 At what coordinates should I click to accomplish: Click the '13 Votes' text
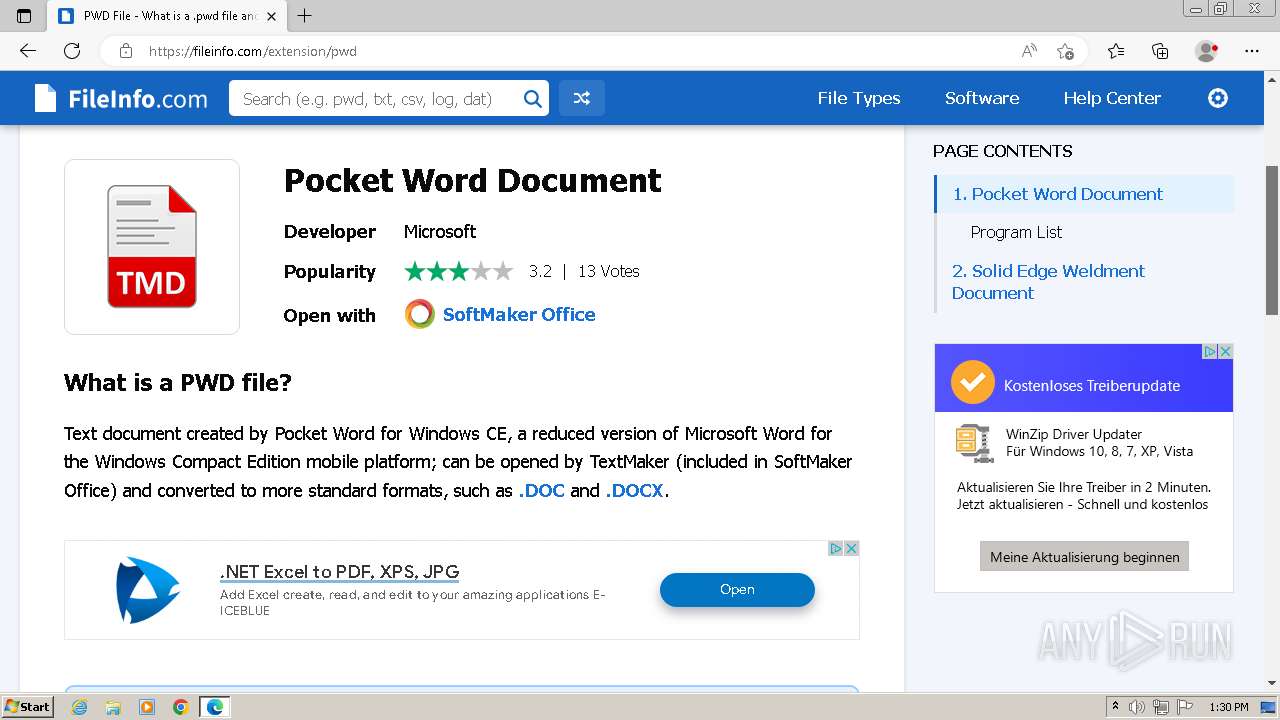(608, 271)
